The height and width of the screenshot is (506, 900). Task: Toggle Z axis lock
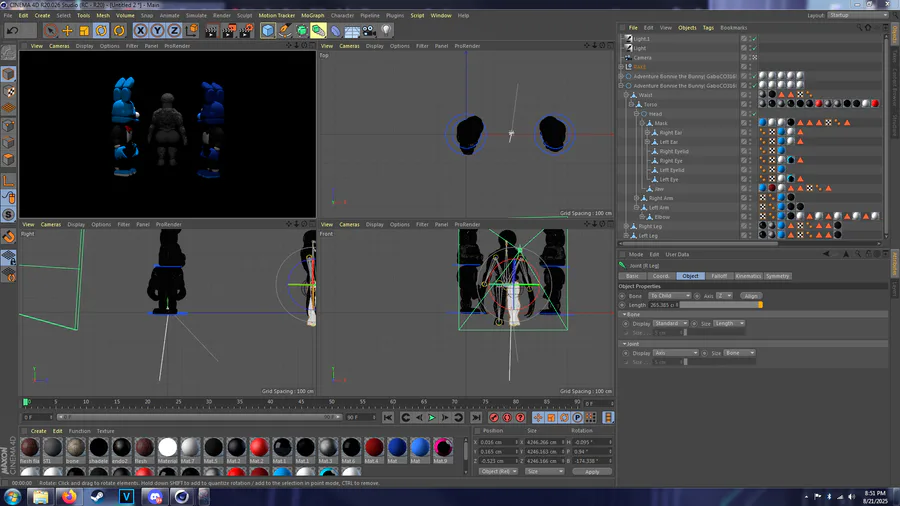pos(174,30)
